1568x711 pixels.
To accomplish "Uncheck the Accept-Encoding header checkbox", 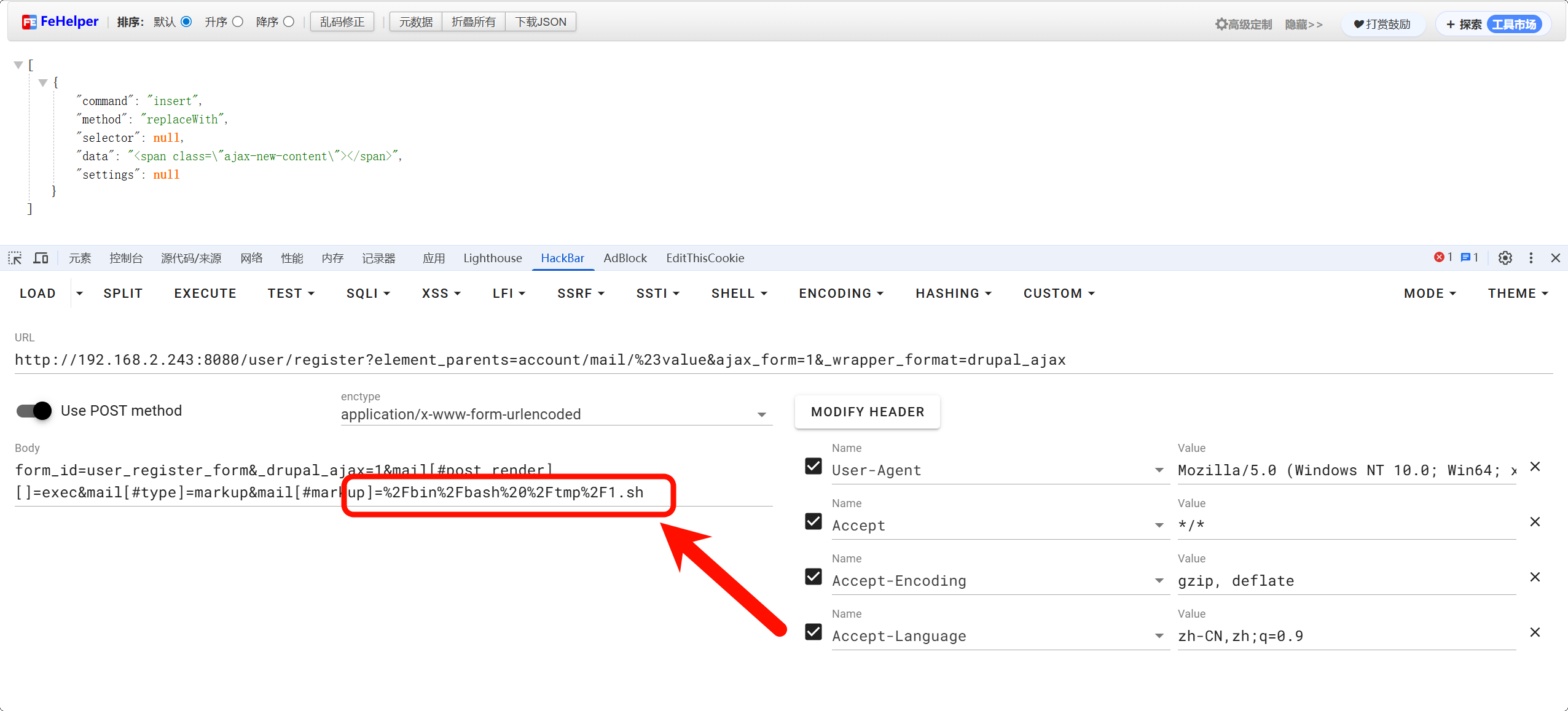I will 813,577.
